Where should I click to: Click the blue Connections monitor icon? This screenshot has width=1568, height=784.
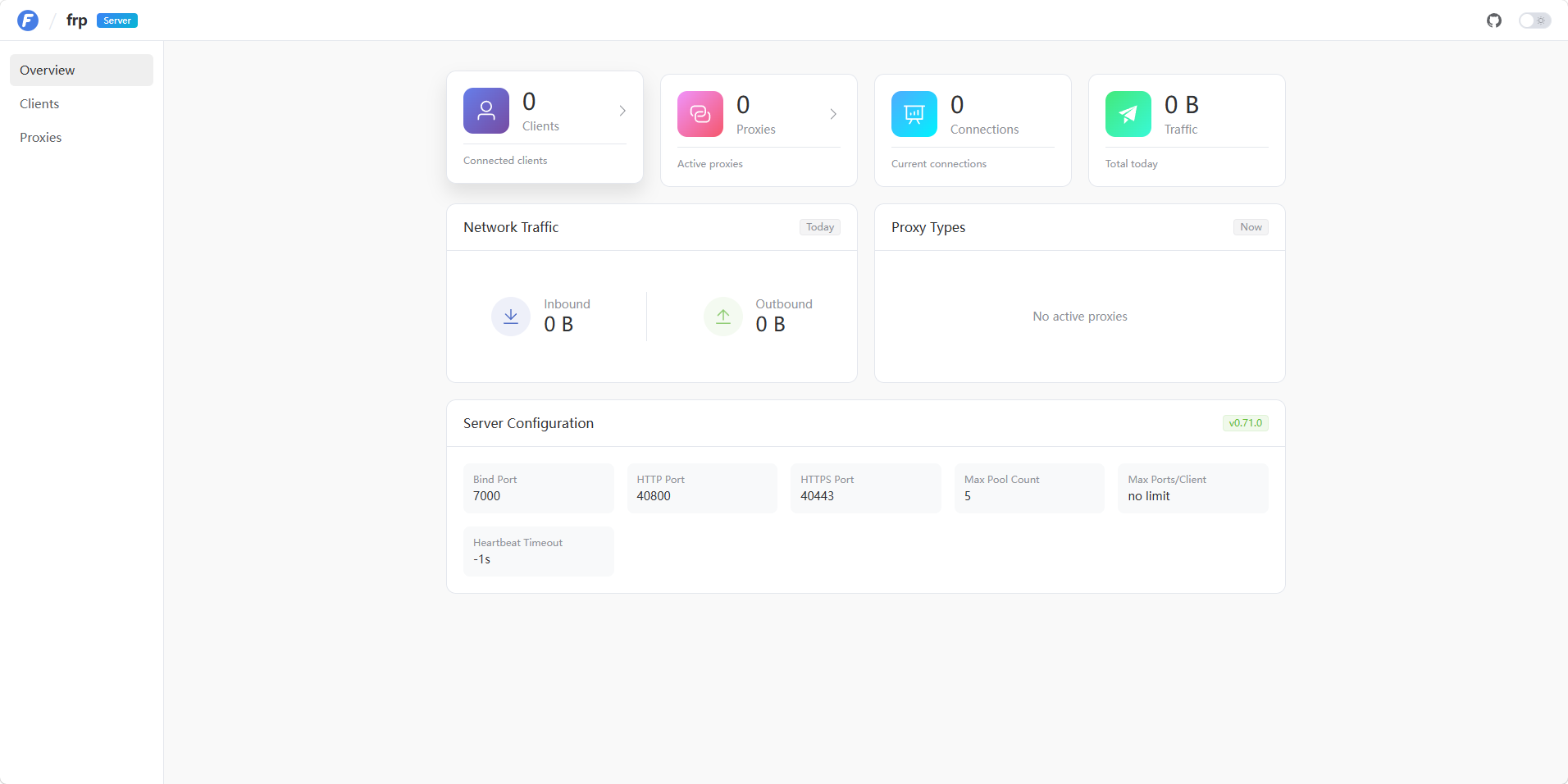(914, 114)
